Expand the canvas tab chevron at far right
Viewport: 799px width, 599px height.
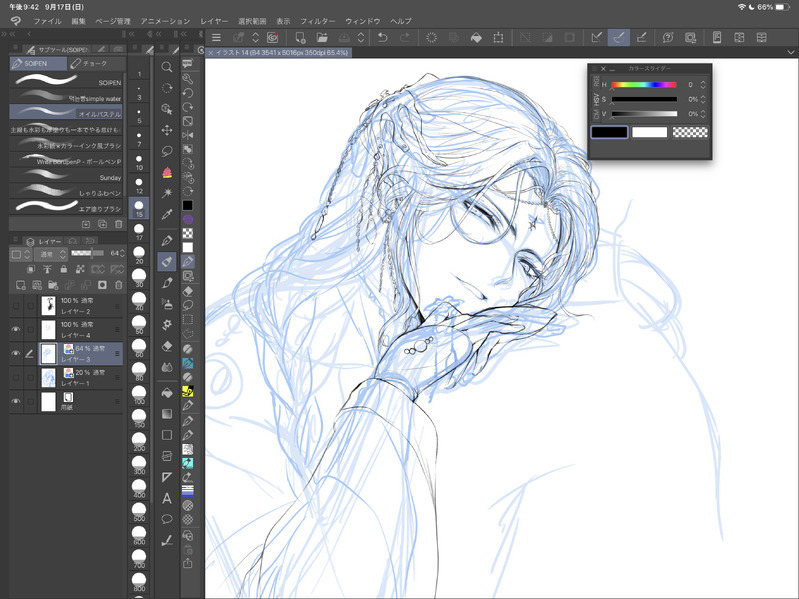(x=790, y=52)
